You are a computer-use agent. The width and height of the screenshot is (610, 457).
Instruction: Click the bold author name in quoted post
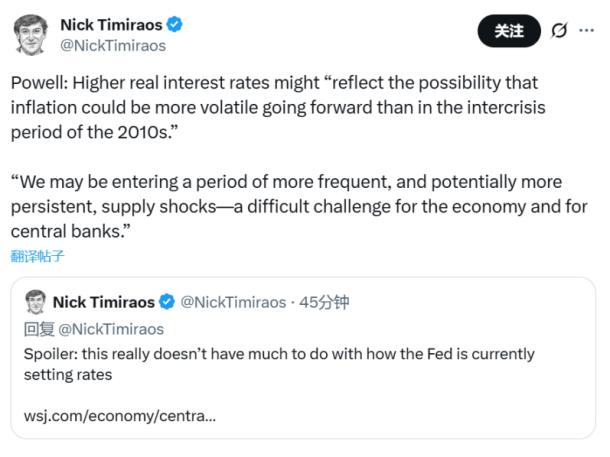coord(104,301)
